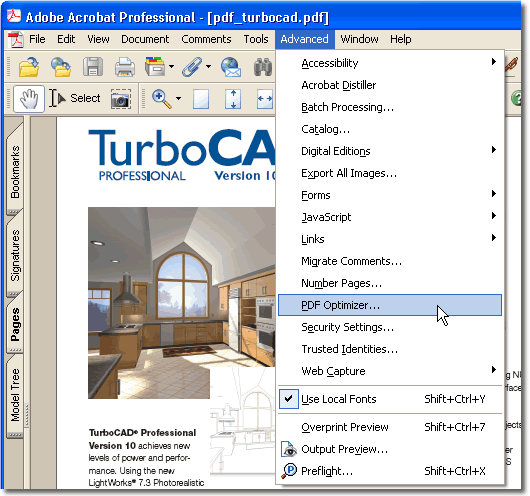The width and height of the screenshot is (530, 496).
Task: Choose Catalog menu entry
Action: (390, 129)
